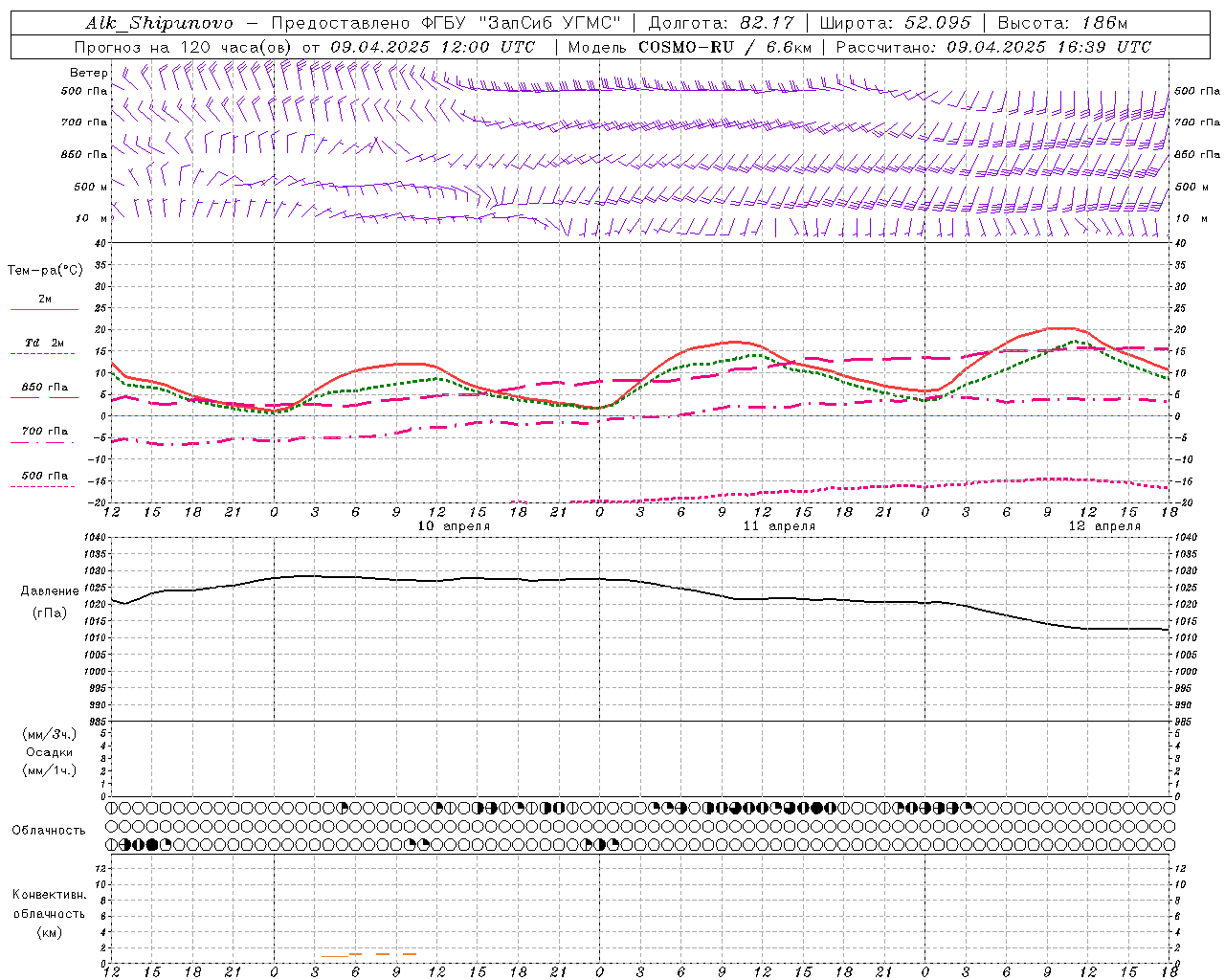Viewport: 1225px width, 980px height.
Task: Click the red 2м temperature curve peak on 12 апреля
Action: click(1062, 328)
